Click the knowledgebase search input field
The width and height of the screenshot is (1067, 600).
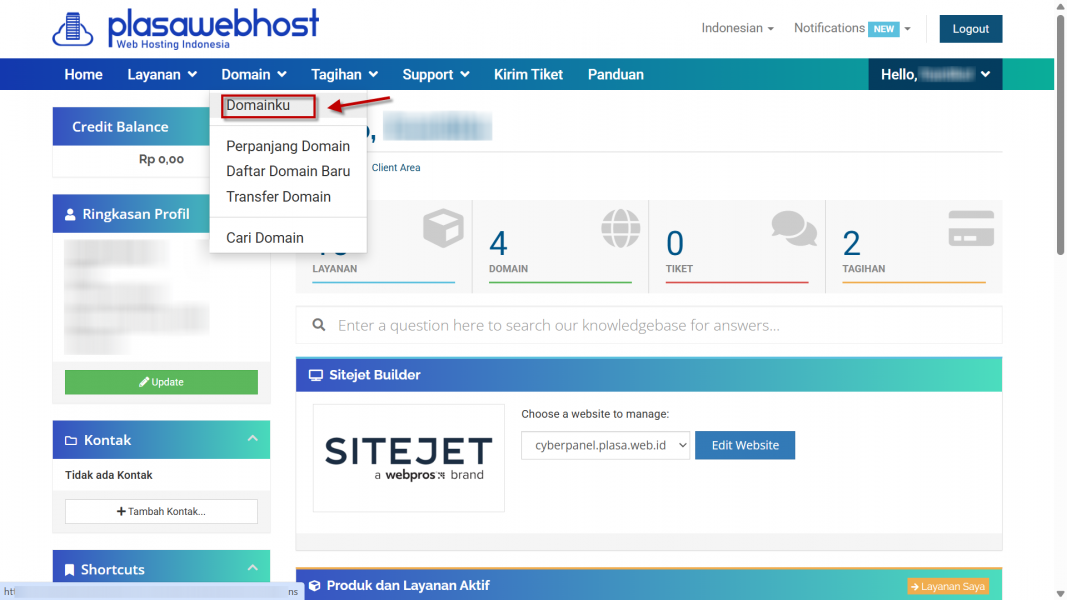(660, 325)
